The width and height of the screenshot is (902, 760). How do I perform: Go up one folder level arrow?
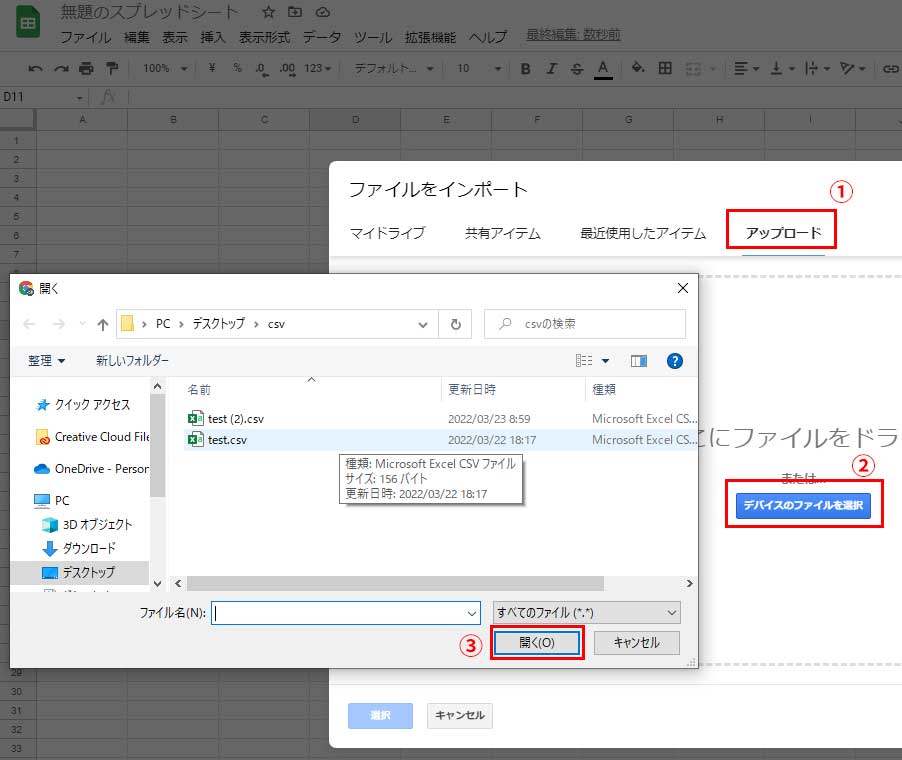pyautogui.click(x=103, y=324)
